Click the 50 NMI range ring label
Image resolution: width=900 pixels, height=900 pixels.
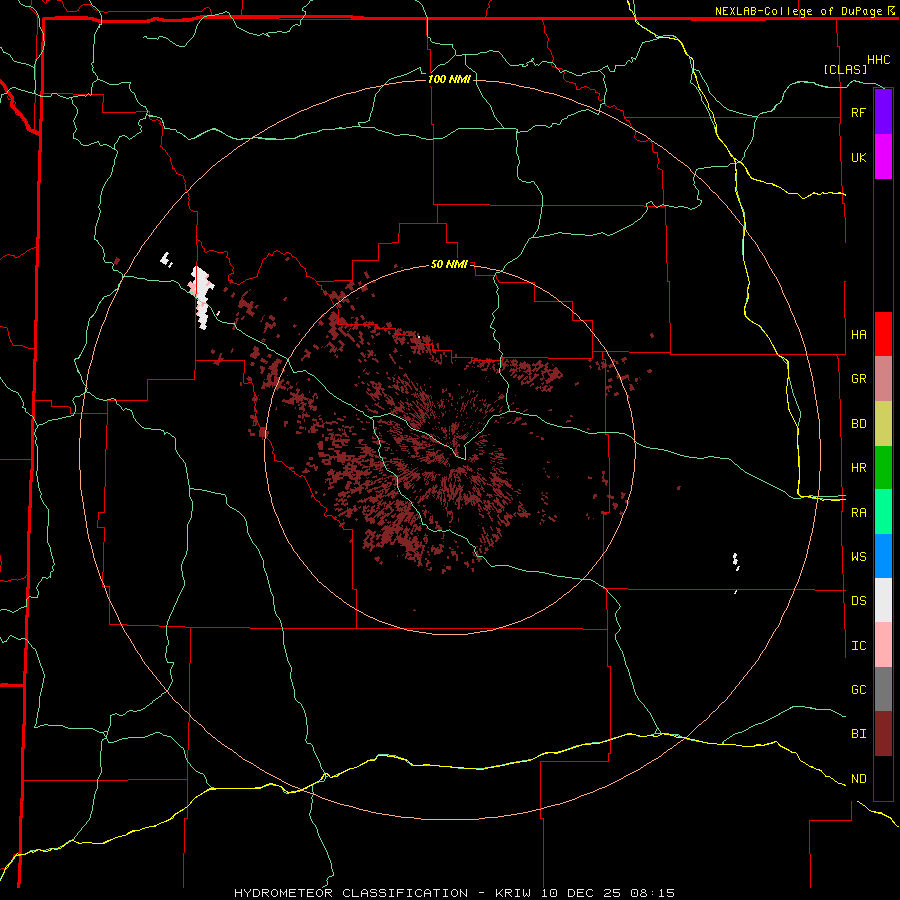(449, 265)
